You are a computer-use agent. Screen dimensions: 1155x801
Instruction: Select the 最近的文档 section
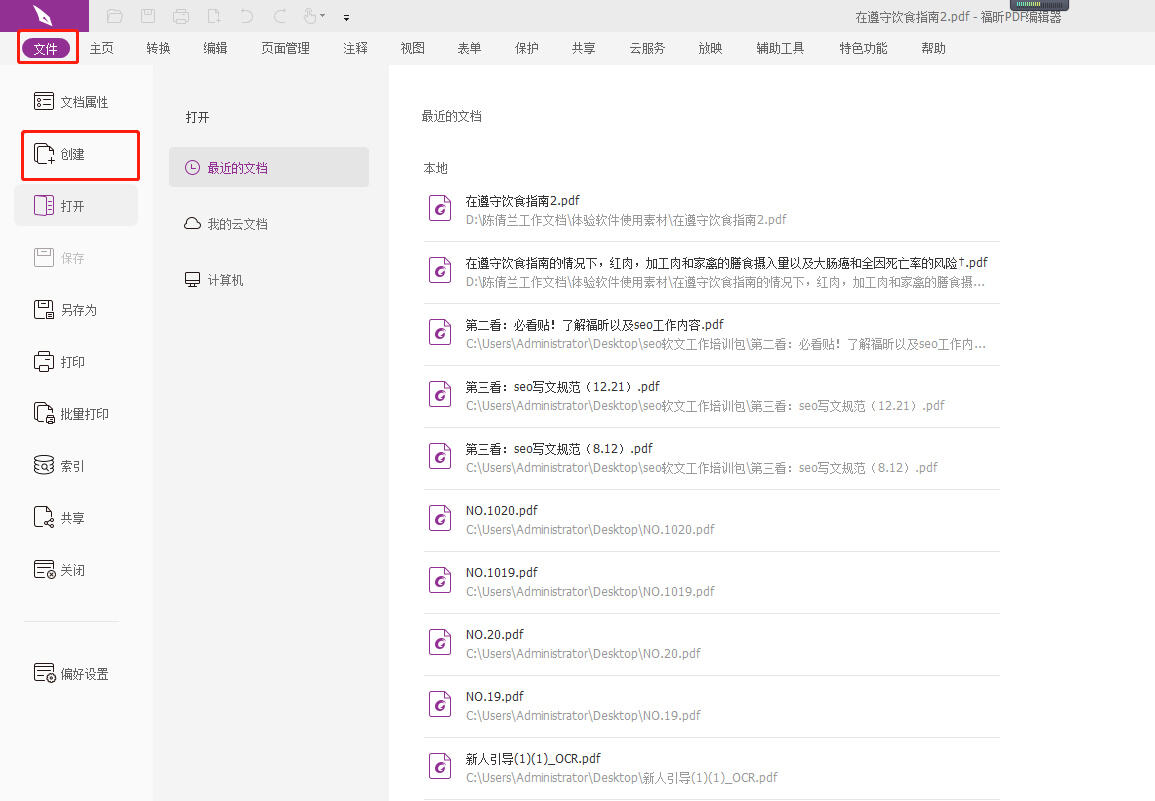tap(247, 167)
